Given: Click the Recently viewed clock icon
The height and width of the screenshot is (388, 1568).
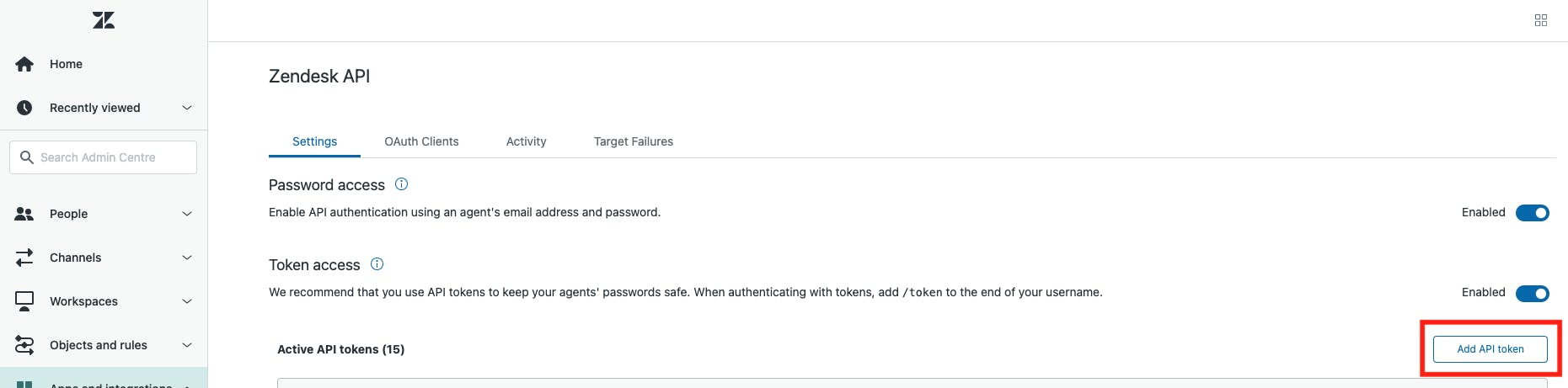Looking at the screenshot, I should 24,108.
